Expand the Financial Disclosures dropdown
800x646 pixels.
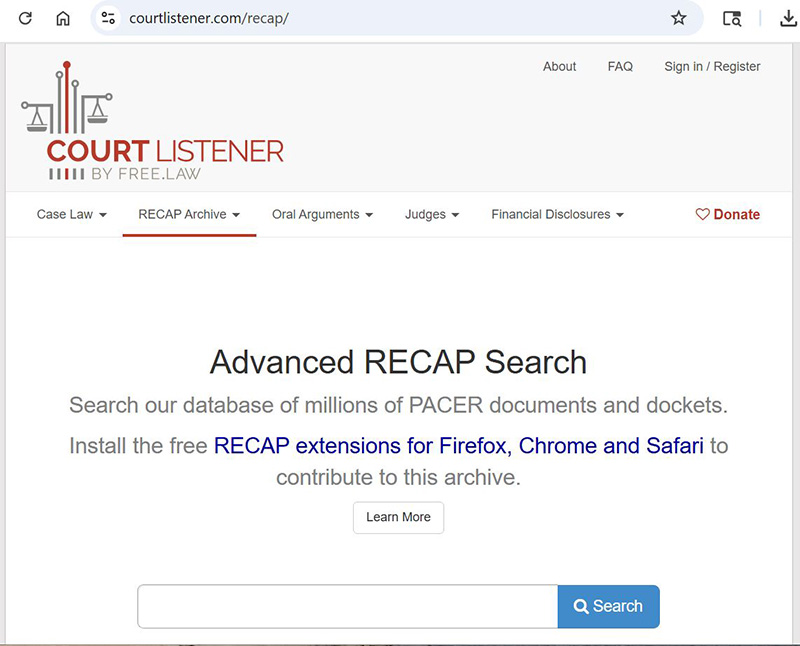(x=556, y=214)
